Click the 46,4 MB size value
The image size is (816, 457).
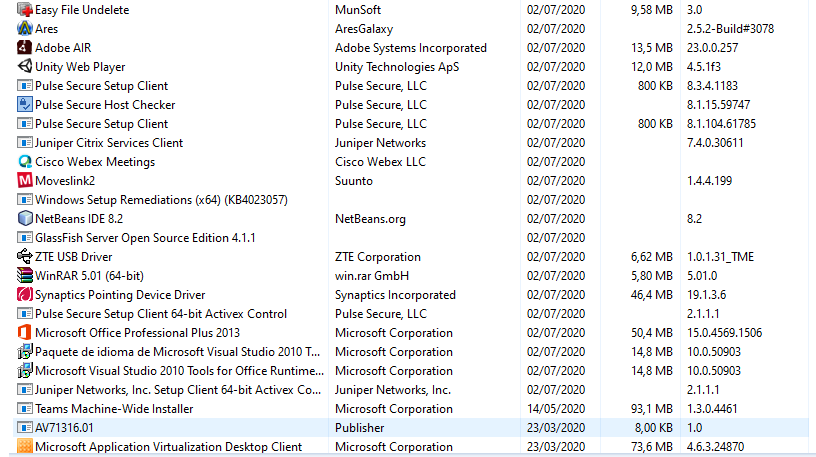[x=652, y=295]
